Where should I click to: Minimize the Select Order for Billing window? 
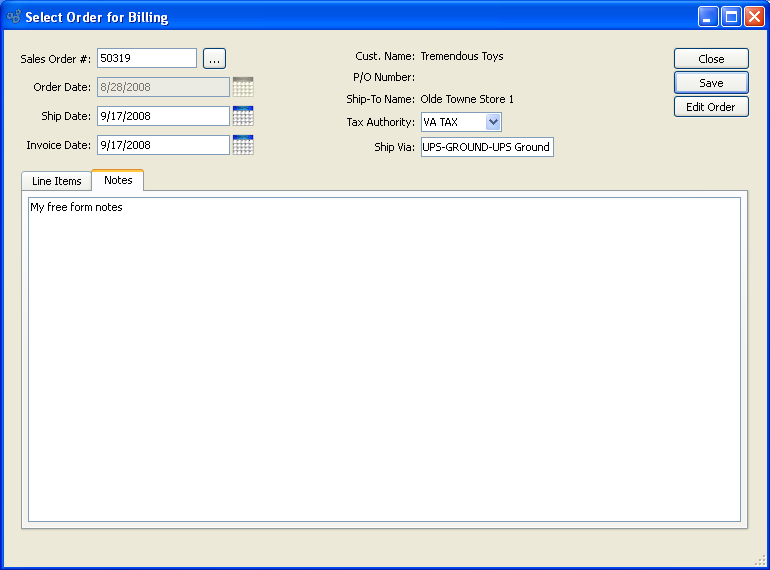point(708,17)
